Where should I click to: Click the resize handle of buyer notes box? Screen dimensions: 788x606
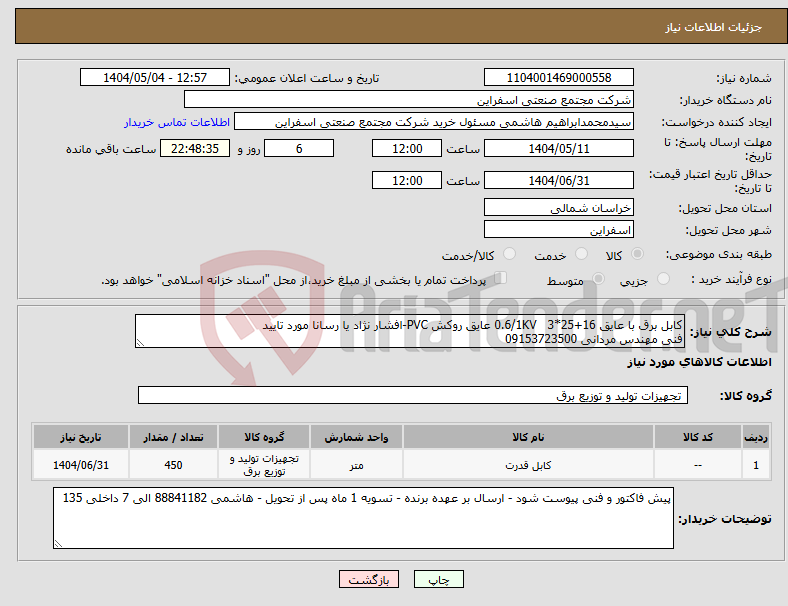coord(58,544)
